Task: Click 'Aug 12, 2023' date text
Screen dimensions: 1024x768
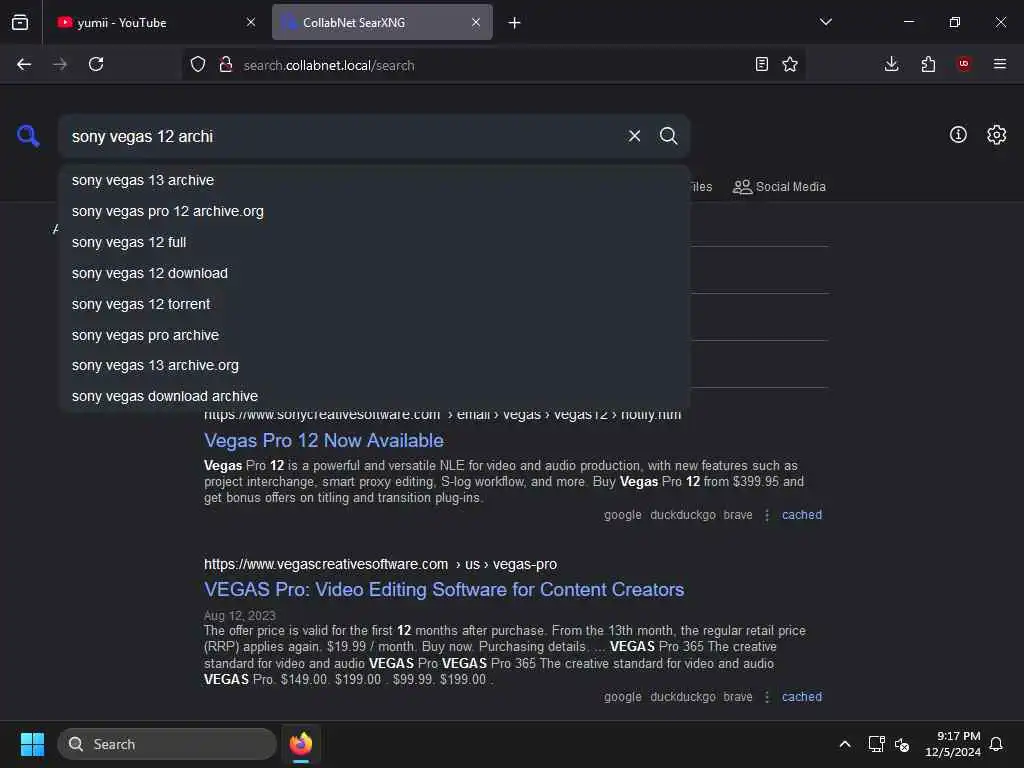Action: point(240,615)
